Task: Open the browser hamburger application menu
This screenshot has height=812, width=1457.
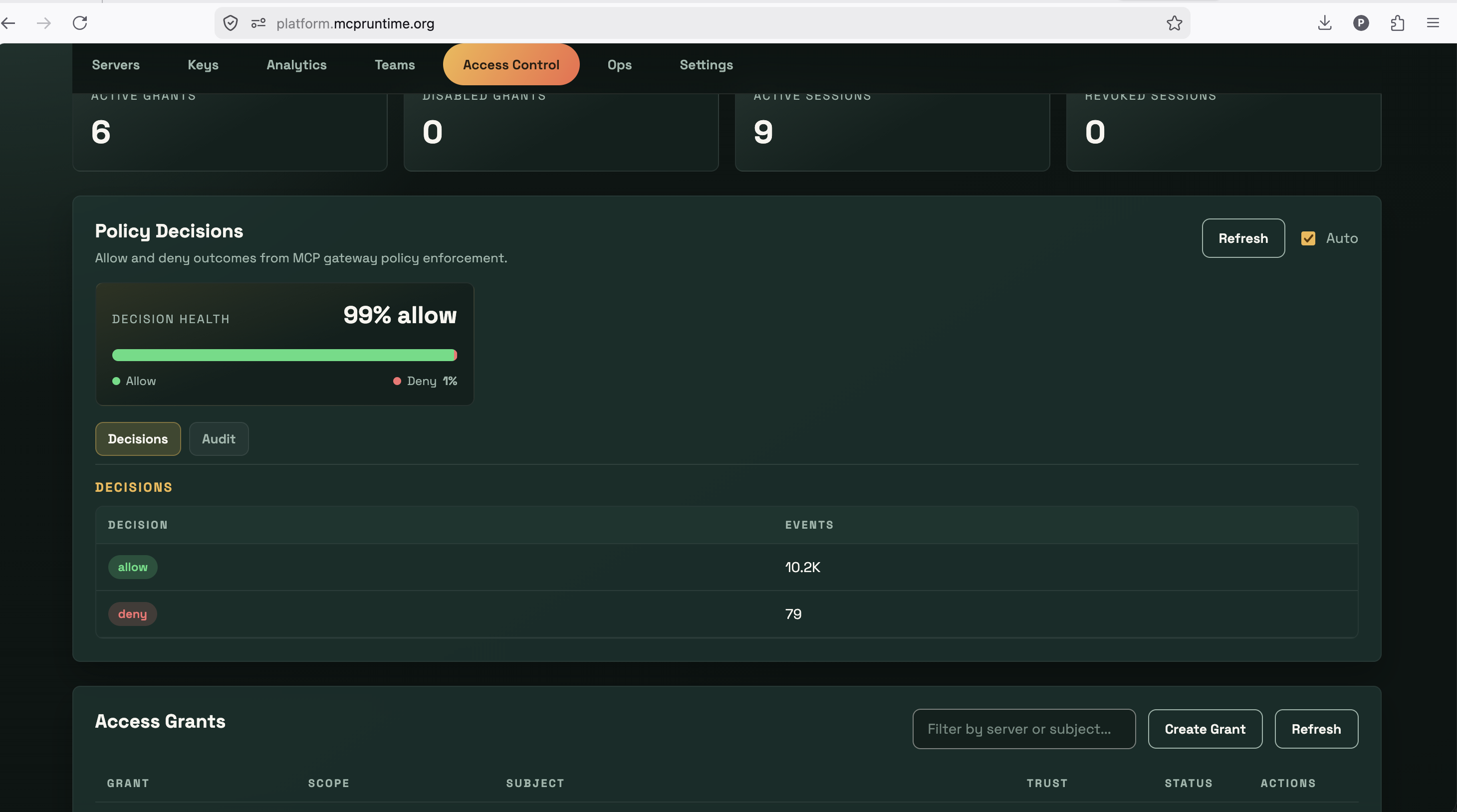Action: [1433, 23]
